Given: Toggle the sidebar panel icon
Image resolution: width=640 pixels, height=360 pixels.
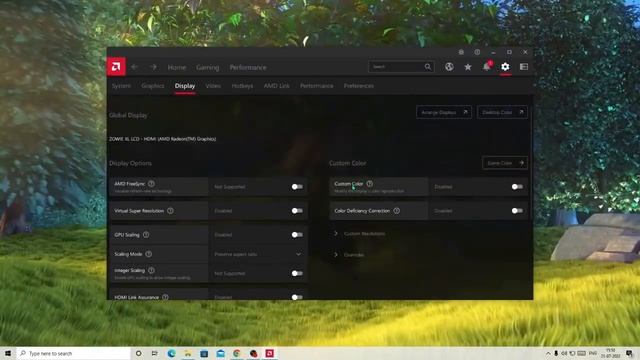Looking at the screenshot, I should click(x=524, y=67).
